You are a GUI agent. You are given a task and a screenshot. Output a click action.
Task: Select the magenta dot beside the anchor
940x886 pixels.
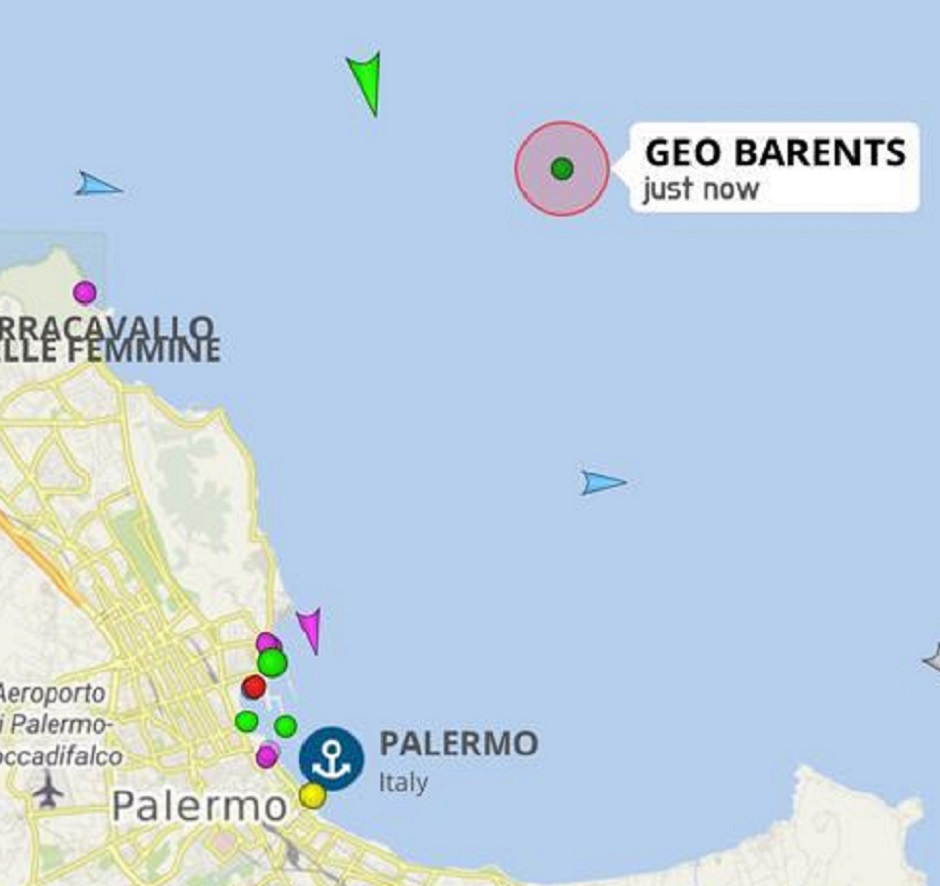point(267,755)
